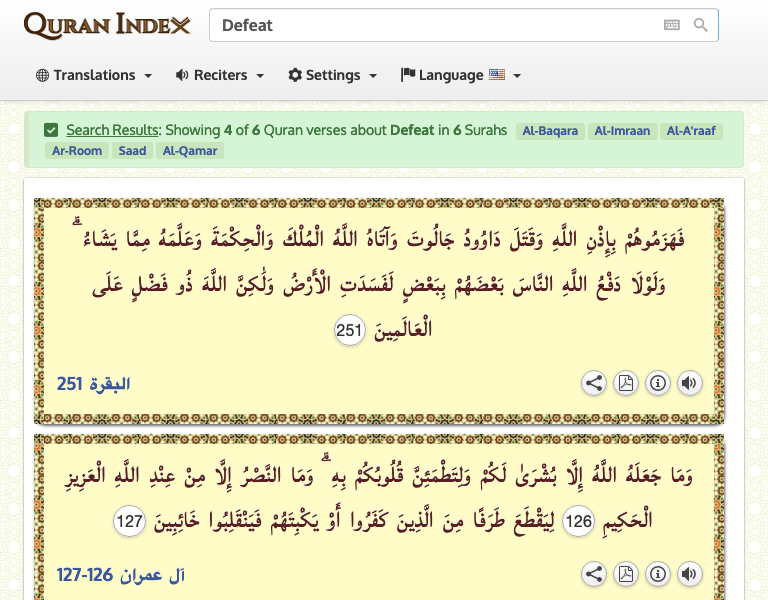Show info for Al-Baqara 251 verse

(657, 383)
